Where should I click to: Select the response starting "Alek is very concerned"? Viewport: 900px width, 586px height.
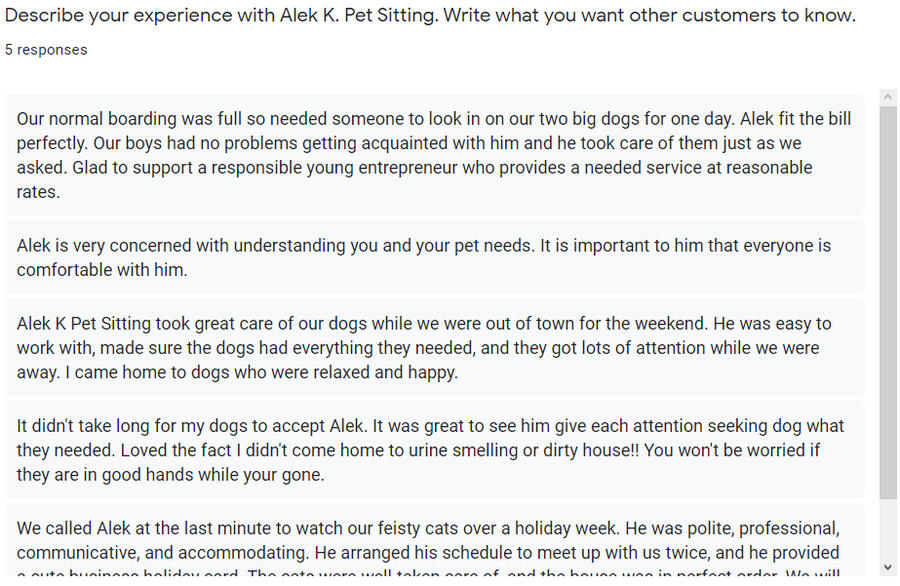click(x=434, y=257)
